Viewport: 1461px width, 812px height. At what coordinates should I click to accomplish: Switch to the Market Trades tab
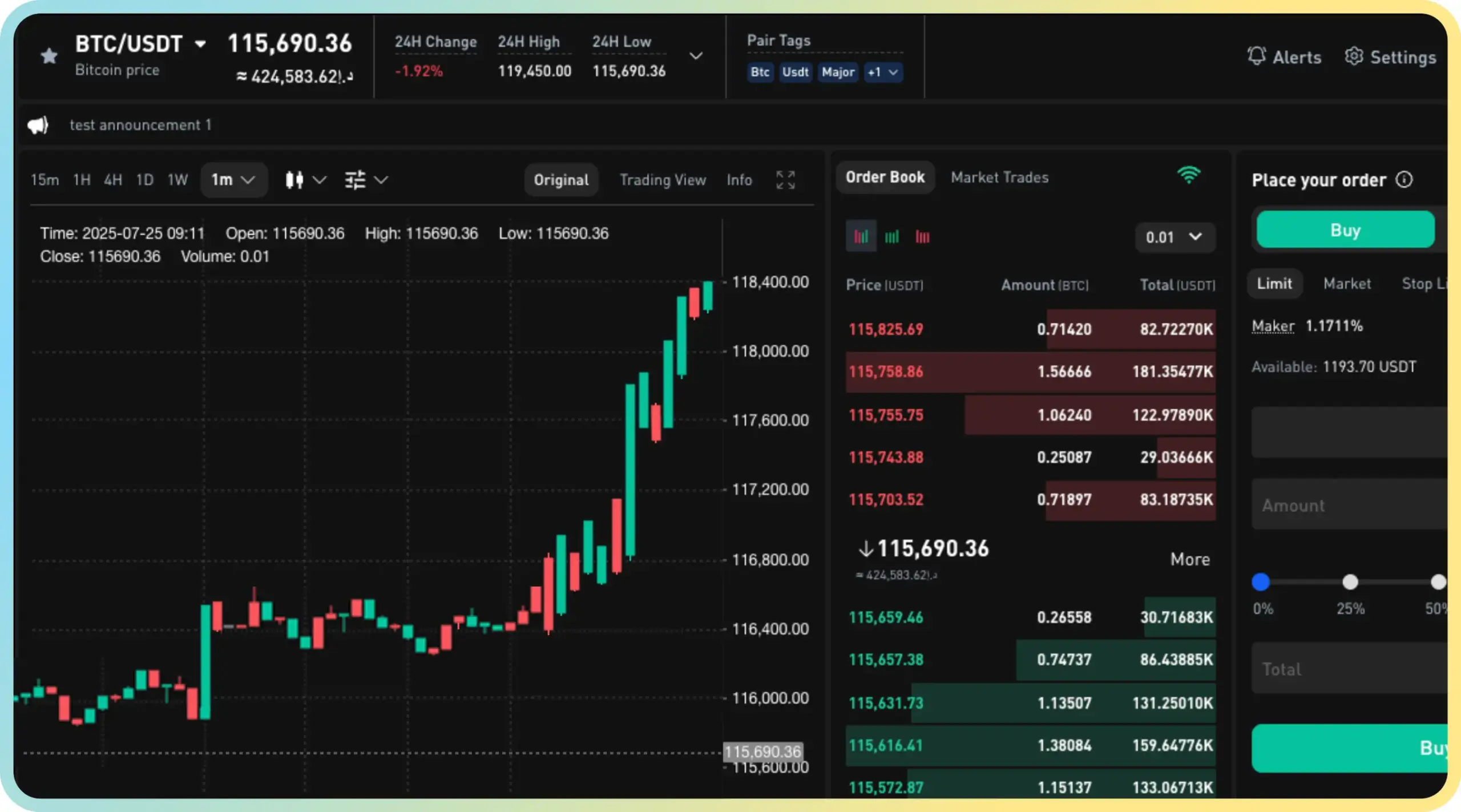click(999, 177)
